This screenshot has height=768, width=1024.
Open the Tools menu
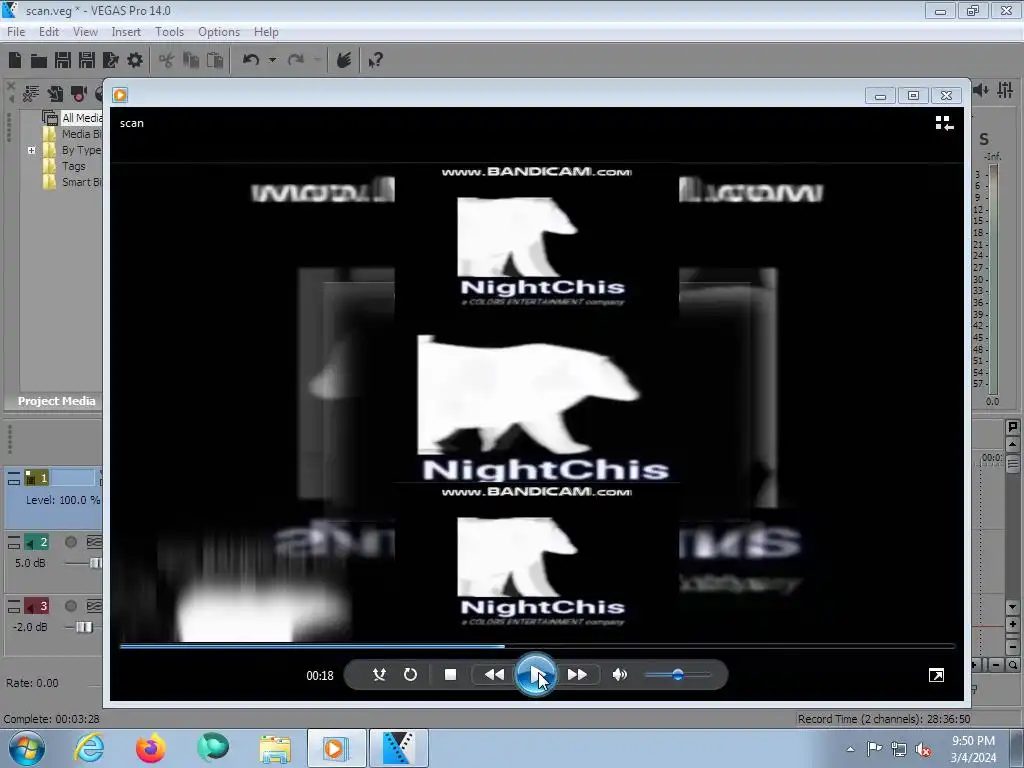pos(169,31)
